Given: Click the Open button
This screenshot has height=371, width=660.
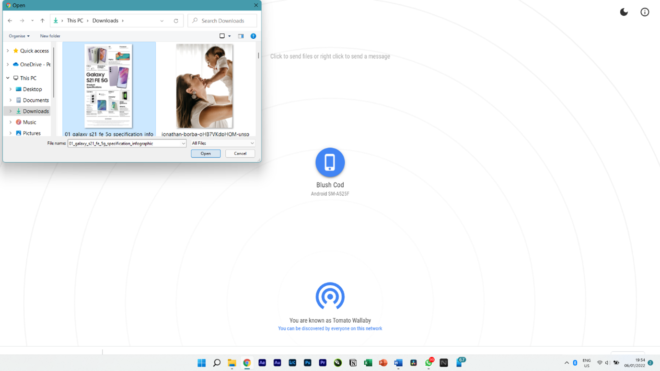Looking at the screenshot, I should pos(206,154).
